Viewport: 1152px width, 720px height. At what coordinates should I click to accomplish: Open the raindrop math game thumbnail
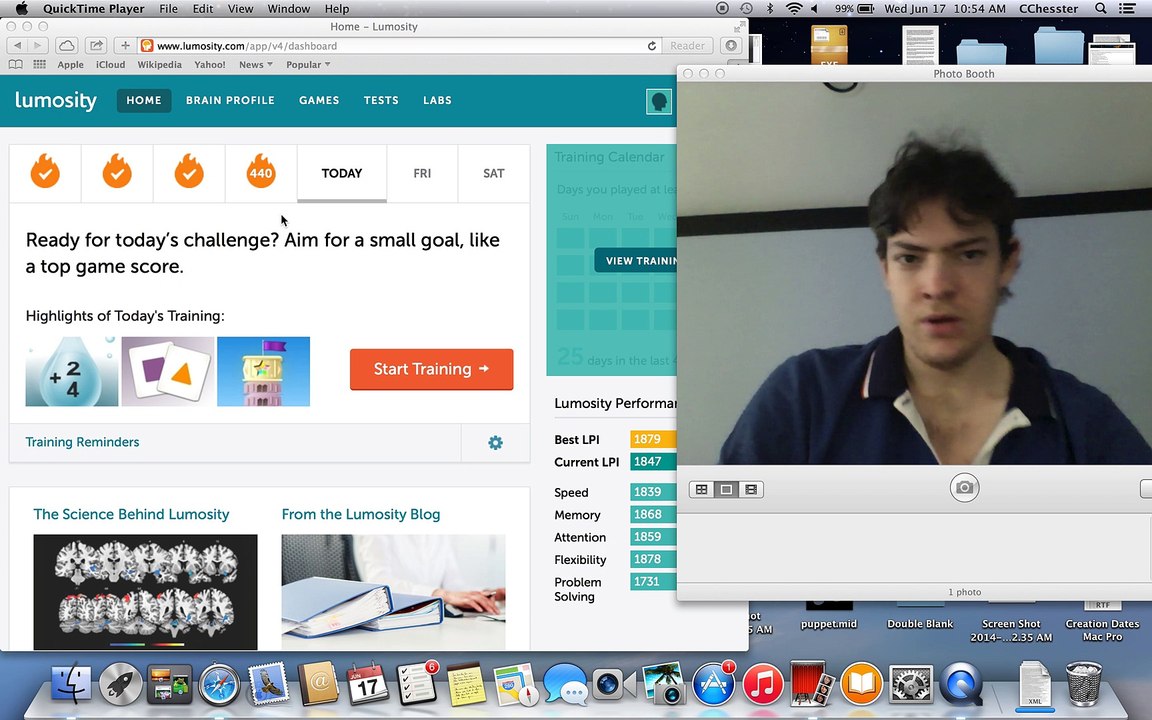[72, 372]
